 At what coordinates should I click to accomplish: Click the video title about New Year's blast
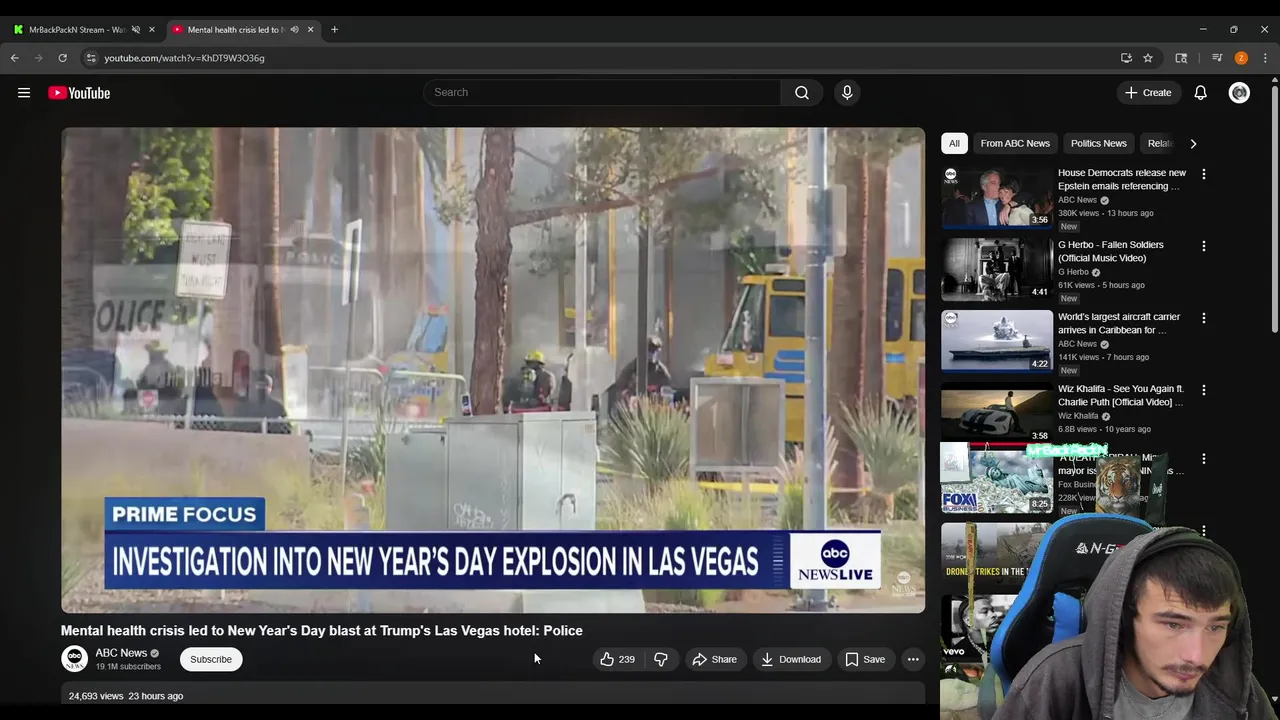coord(322,631)
